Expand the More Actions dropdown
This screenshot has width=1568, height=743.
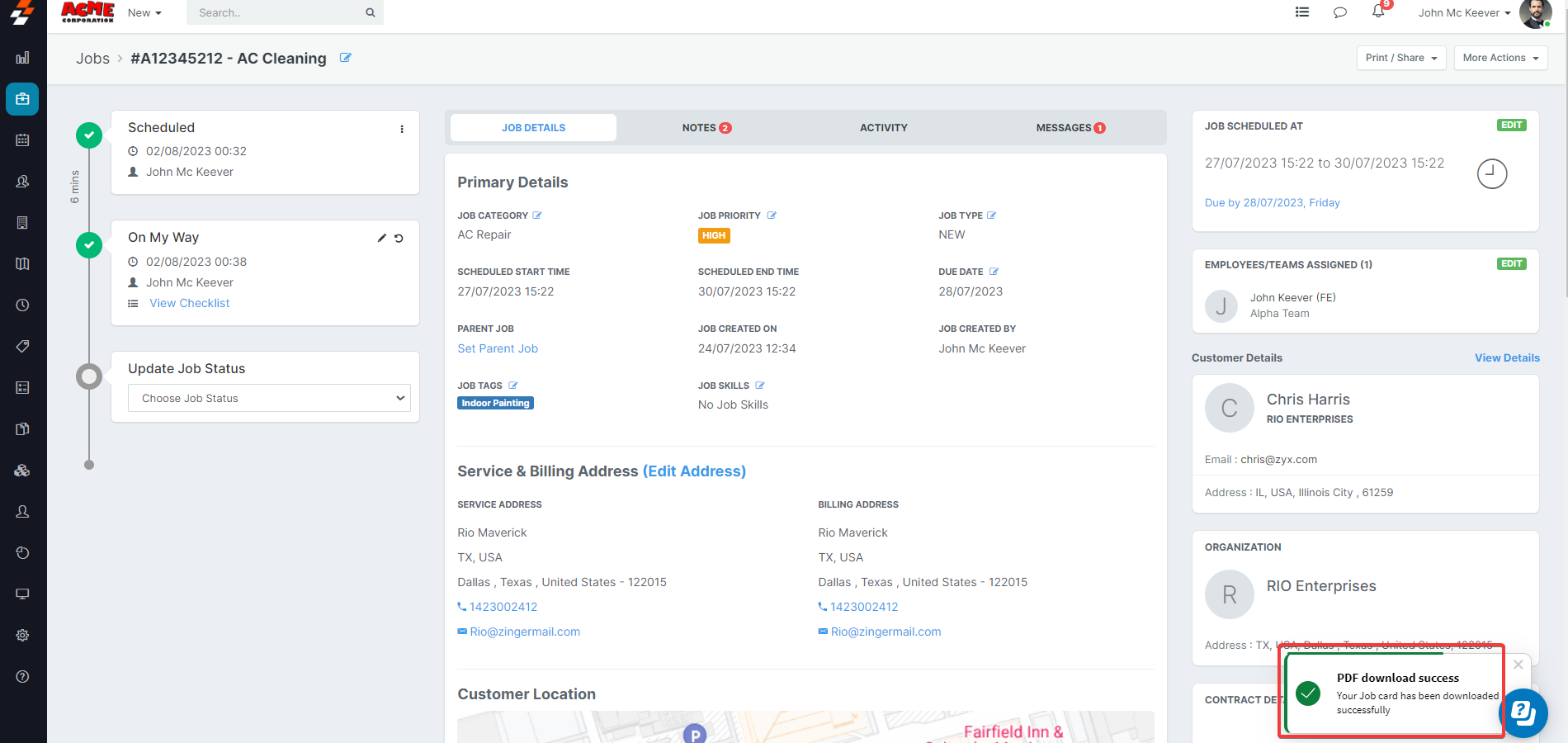point(1500,58)
